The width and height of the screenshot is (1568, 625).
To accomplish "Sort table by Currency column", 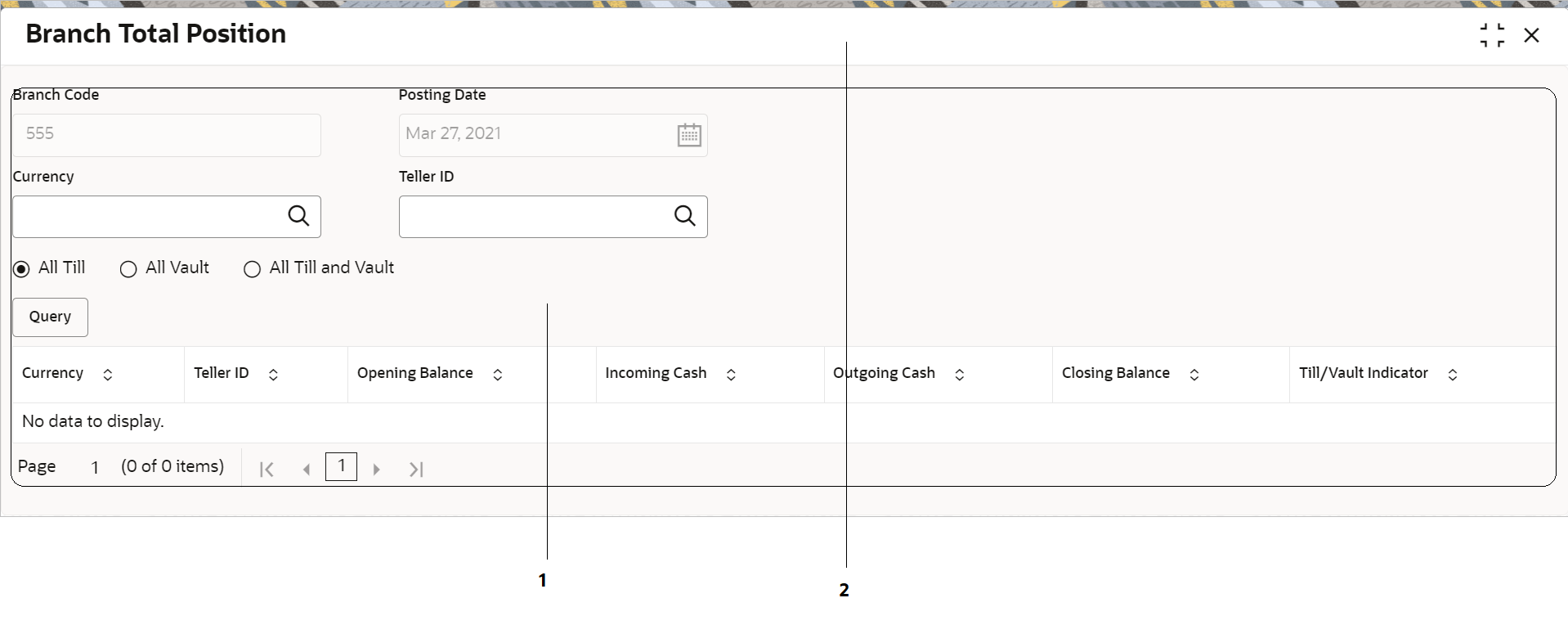I will [x=107, y=375].
